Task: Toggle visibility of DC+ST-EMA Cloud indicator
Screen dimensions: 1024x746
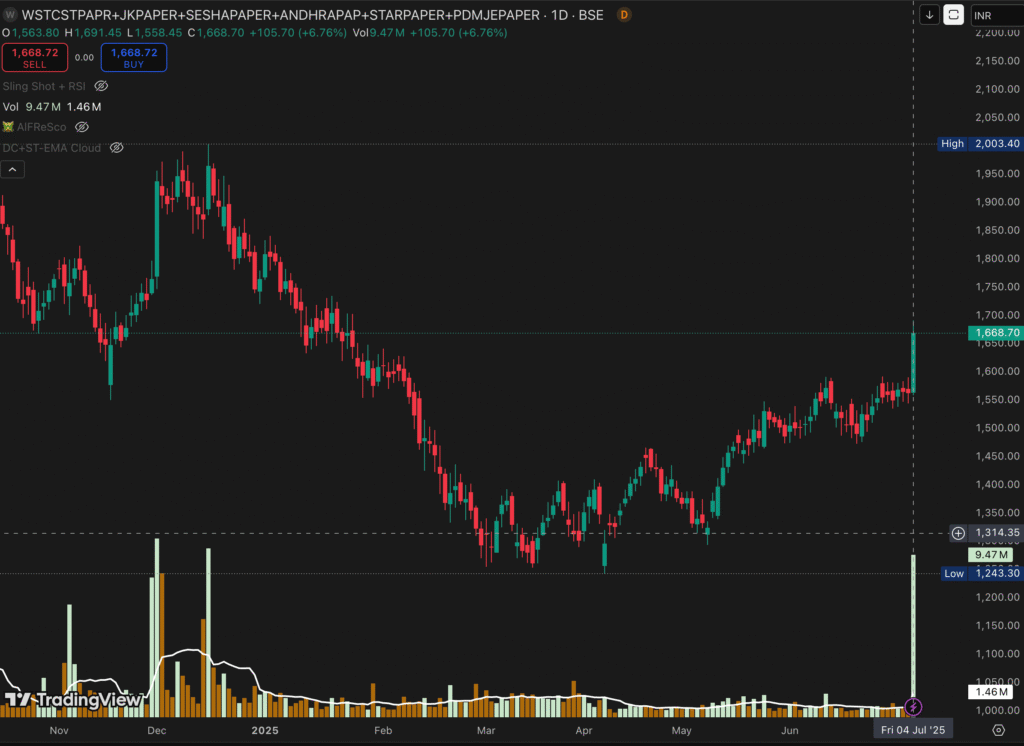Action: 116,148
